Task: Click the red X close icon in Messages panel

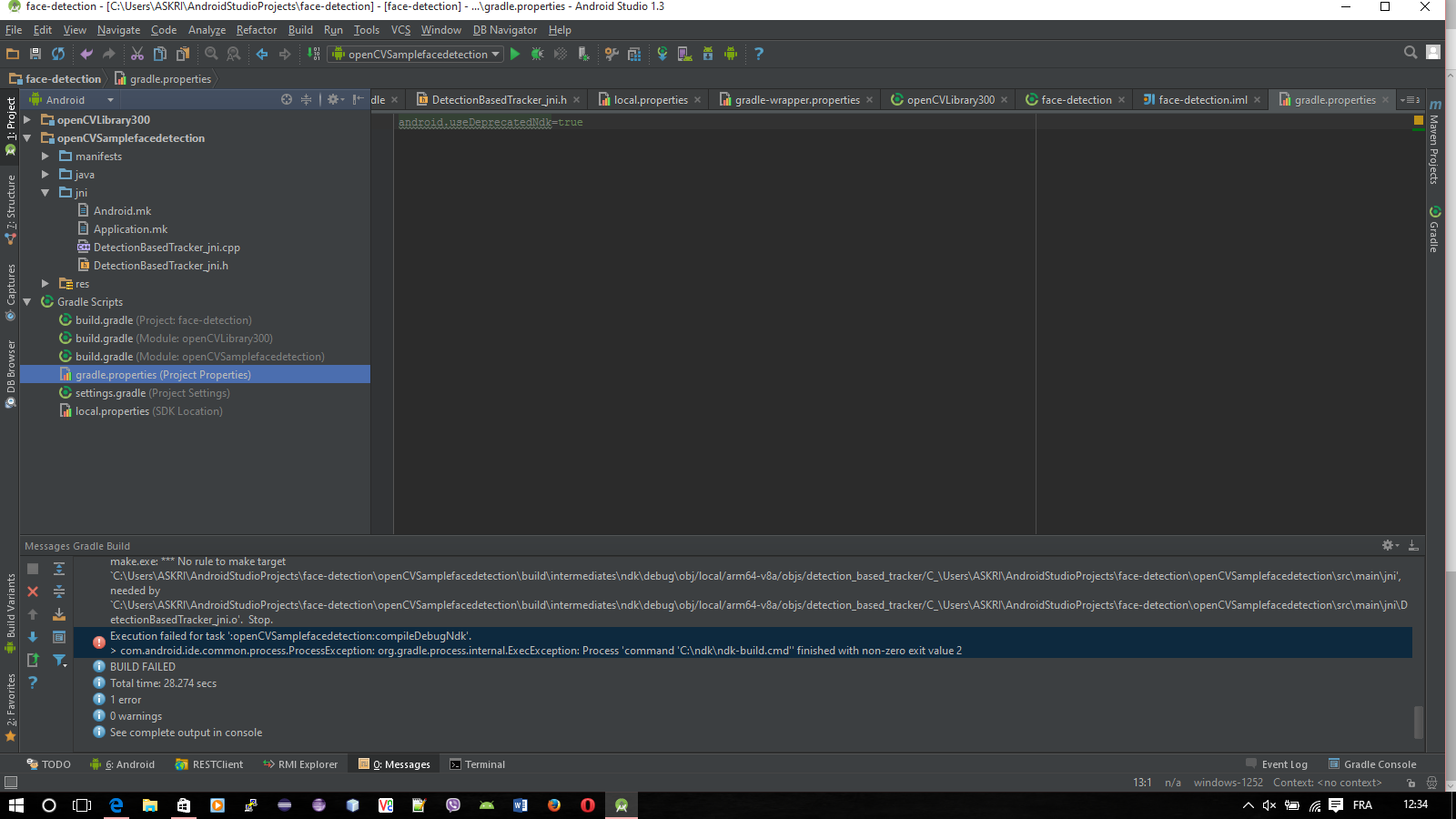Action: pos(33,591)
